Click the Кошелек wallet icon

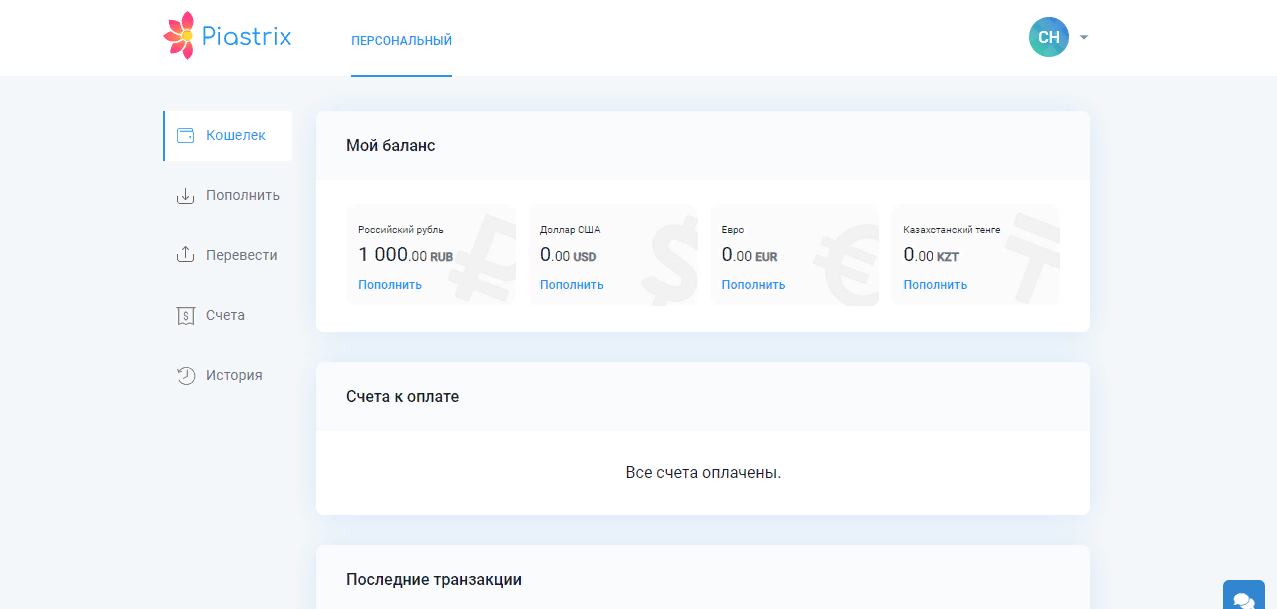[185, 135]
